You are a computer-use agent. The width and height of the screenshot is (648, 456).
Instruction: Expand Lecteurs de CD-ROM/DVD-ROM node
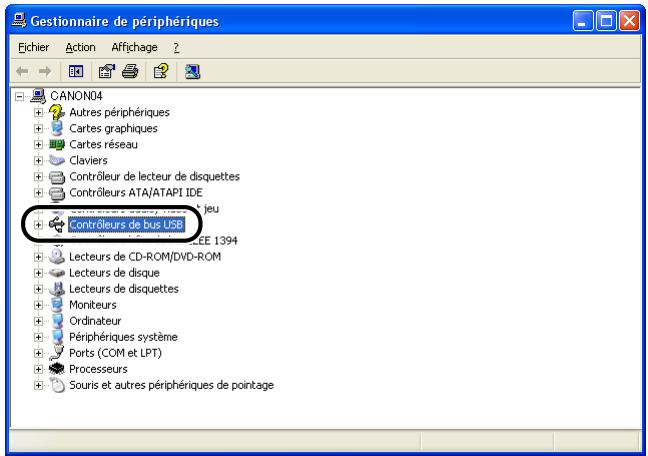38,257
